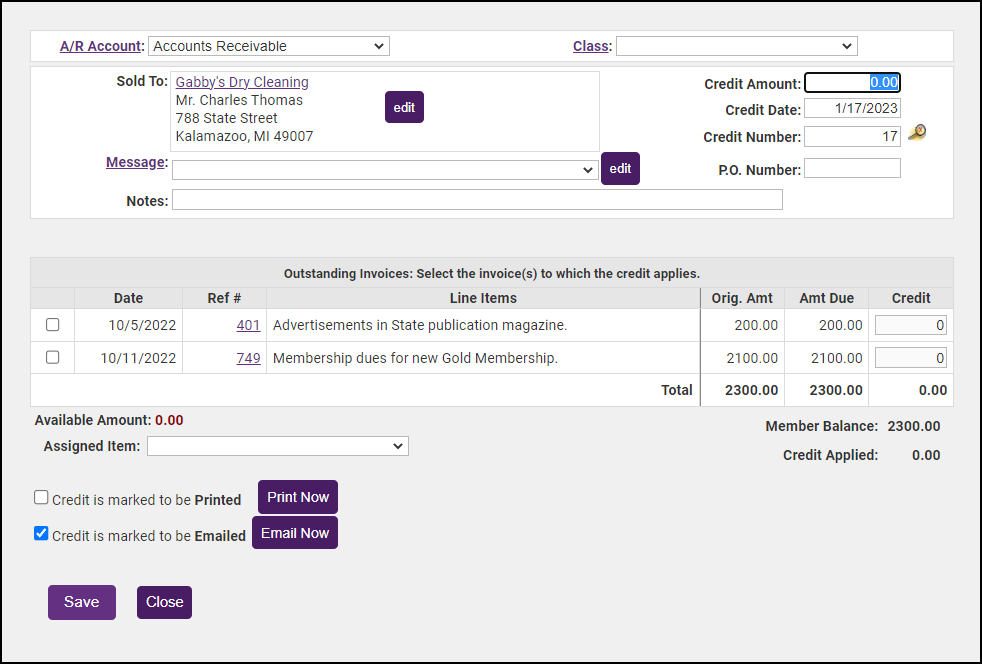Viewport: 982px width, 664px height.
Task: Select the P.O. Number field
Action: tap(852, 169)
